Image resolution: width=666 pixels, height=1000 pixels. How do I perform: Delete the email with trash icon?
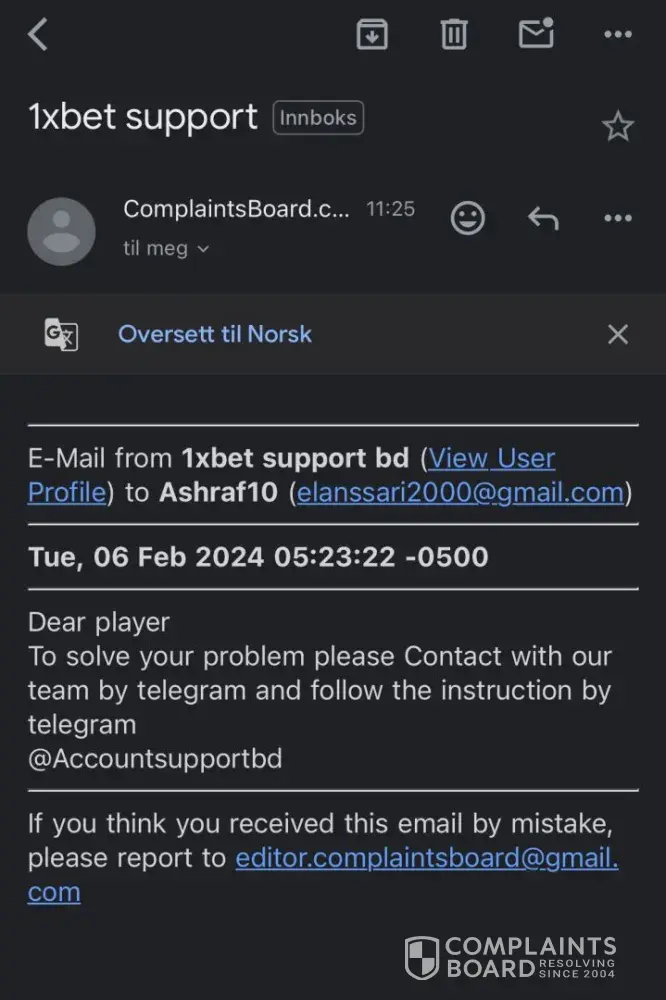(454, 35)
